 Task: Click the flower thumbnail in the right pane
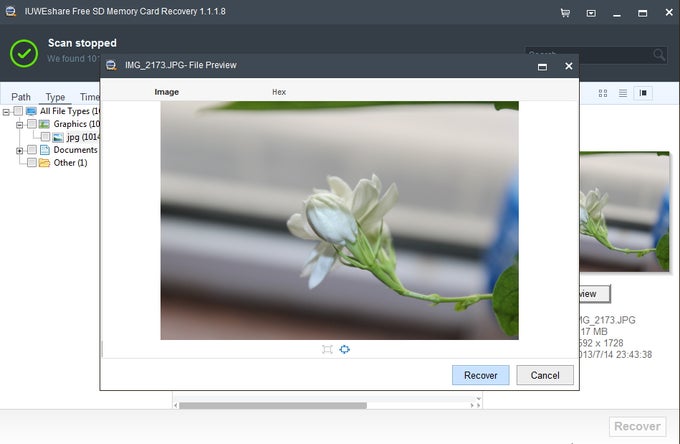[x=624, y=212]
